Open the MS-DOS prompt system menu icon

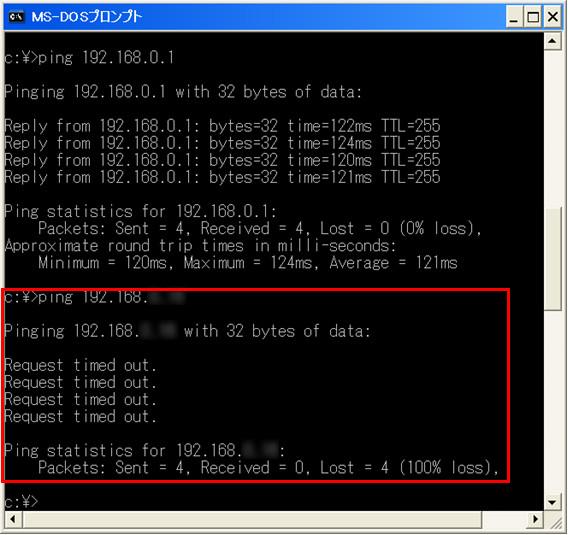pyautogui.click(x=16, y=17)
